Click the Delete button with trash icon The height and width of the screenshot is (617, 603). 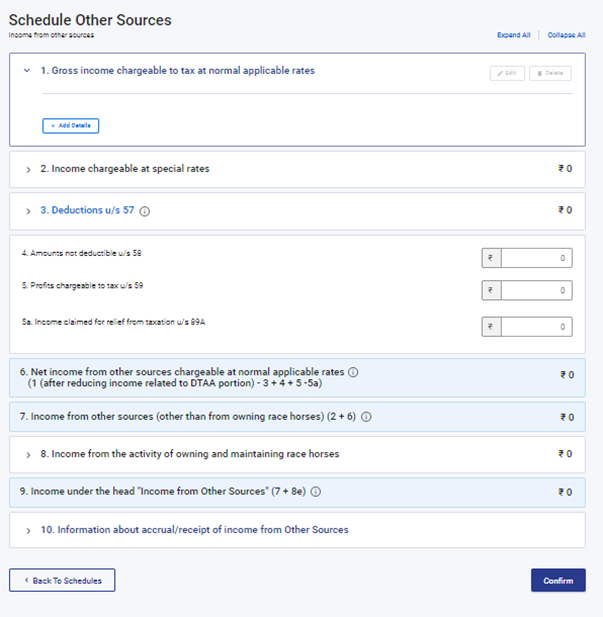click(x=550, y=73)
